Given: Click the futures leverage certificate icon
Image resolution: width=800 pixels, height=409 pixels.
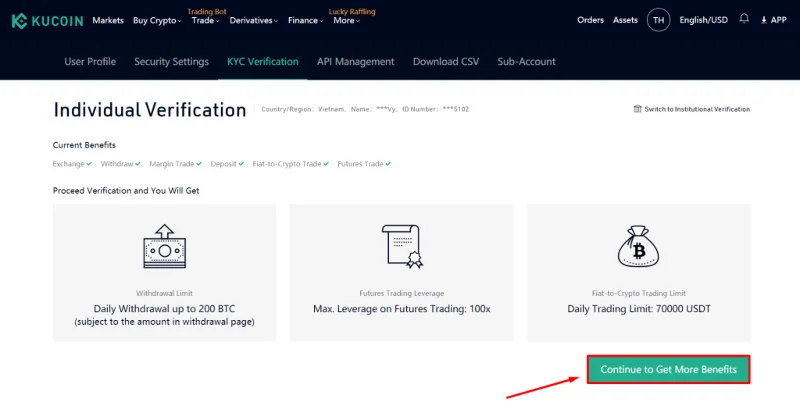Looking at the screenshot, I should coord(402,246).
